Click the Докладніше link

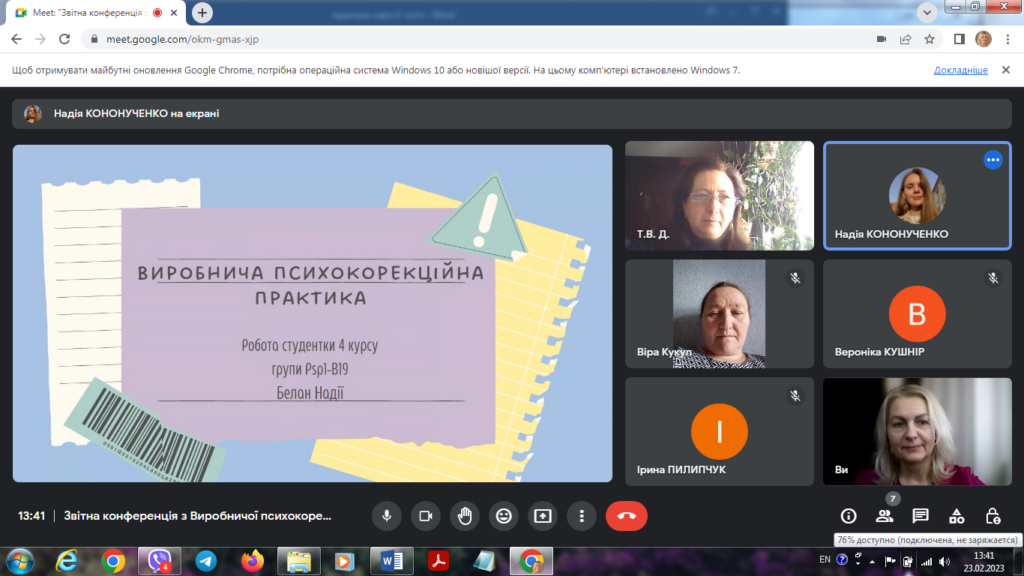pyautogui.click(x=960, y=71)
